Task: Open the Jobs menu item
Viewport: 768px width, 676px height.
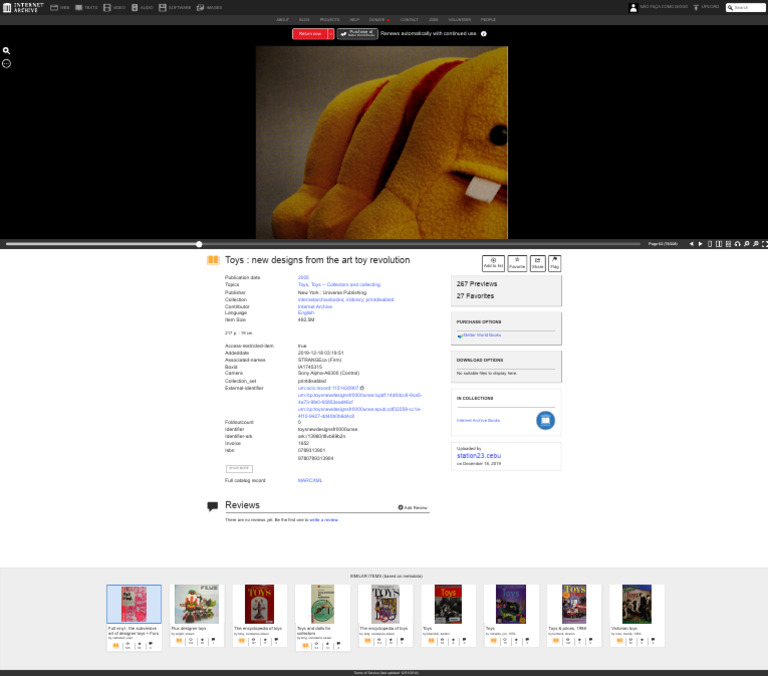Action: pyautogui.click(x=433, y=20)
